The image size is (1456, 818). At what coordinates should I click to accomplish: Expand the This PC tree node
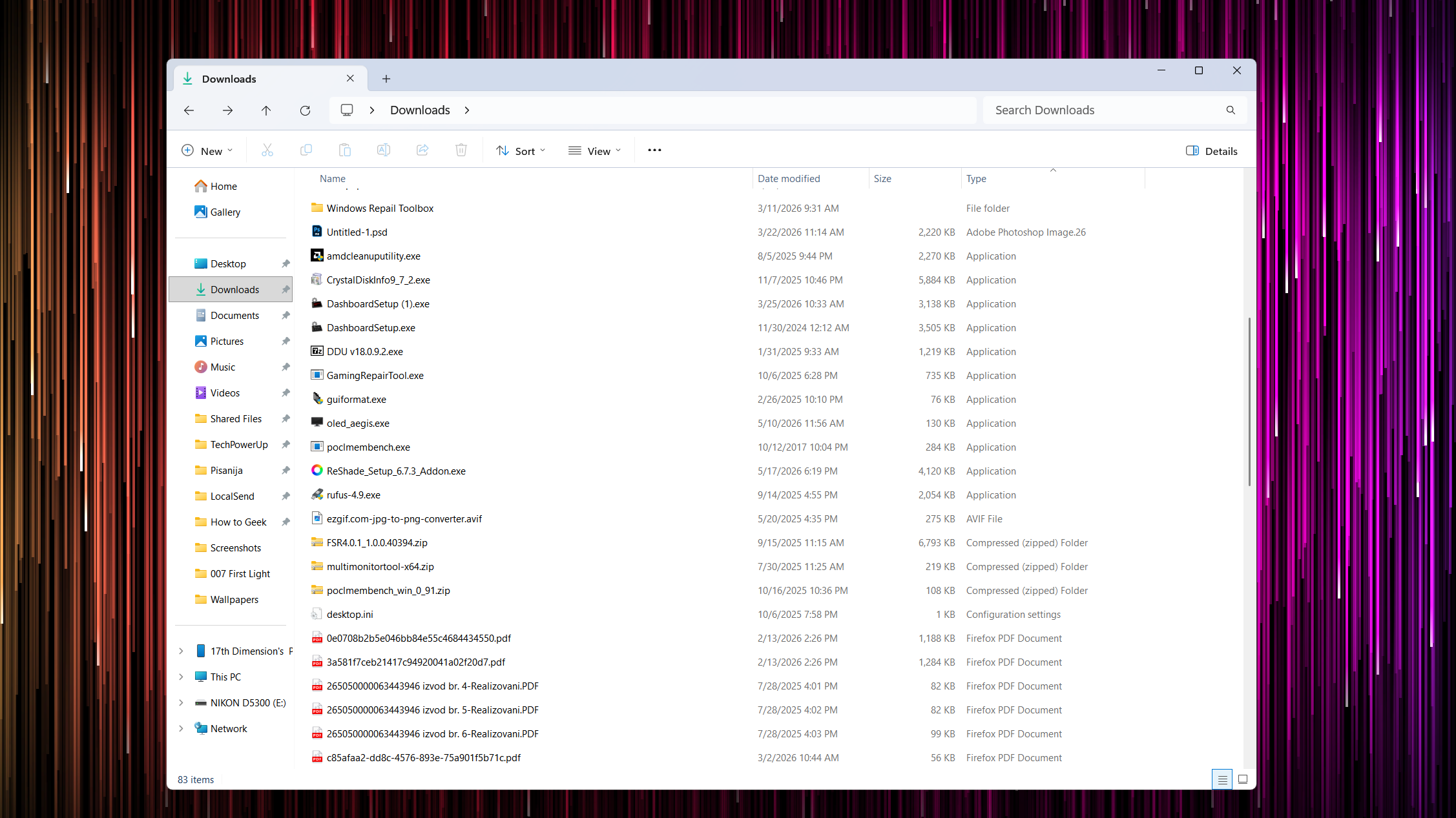click(181, 677)
